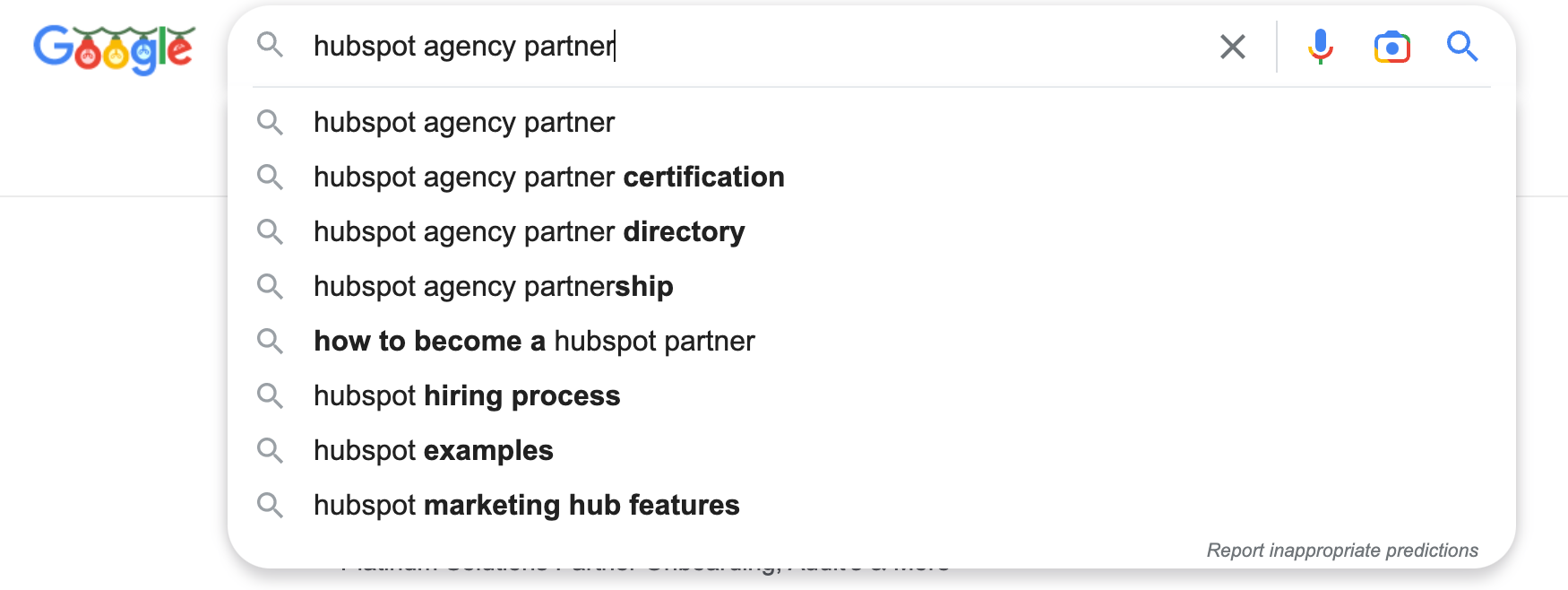Image resolution: width=1568 pixels, height=590 pixels.
Task: Pick the "hubspot examples" suggestion
Action: coord(433,451)
